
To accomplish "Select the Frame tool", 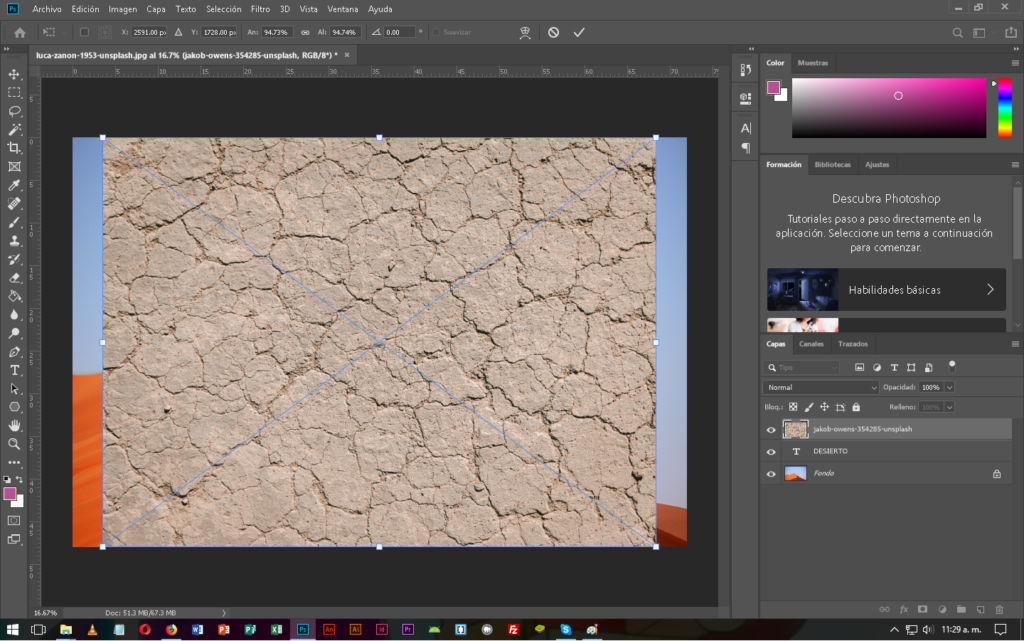I will 14,166.
